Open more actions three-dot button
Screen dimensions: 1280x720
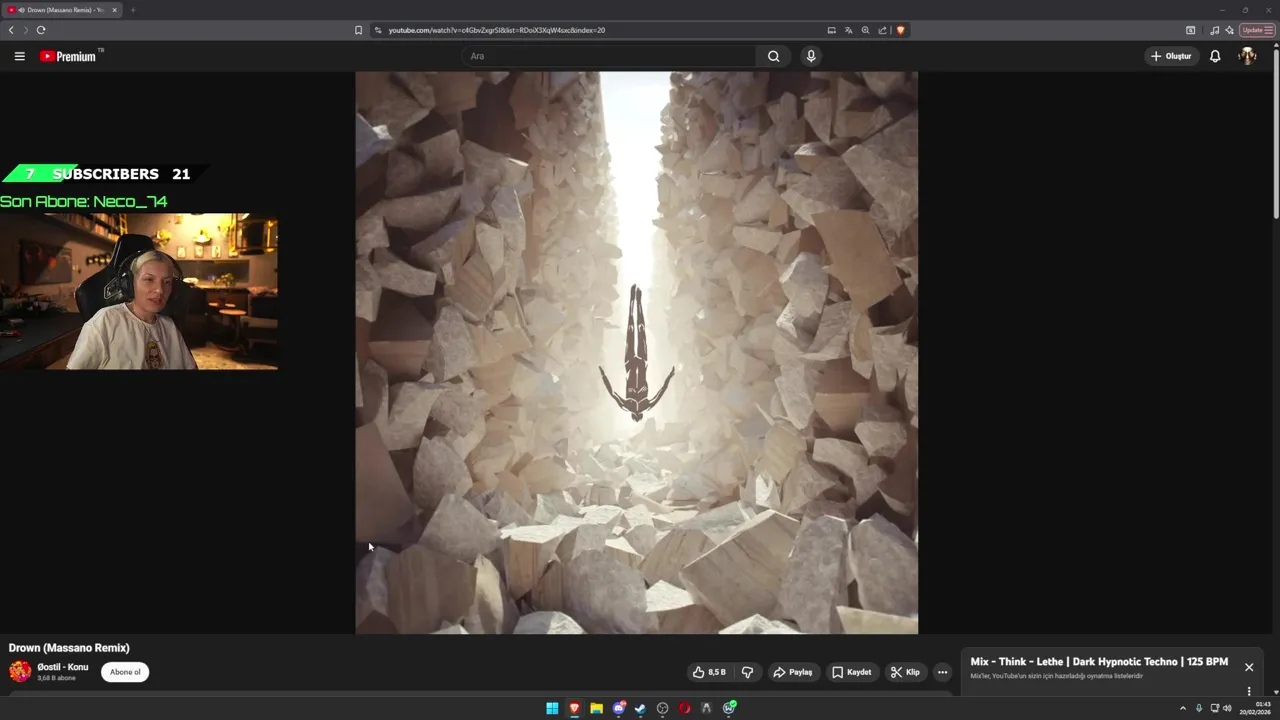click(942, 672)
